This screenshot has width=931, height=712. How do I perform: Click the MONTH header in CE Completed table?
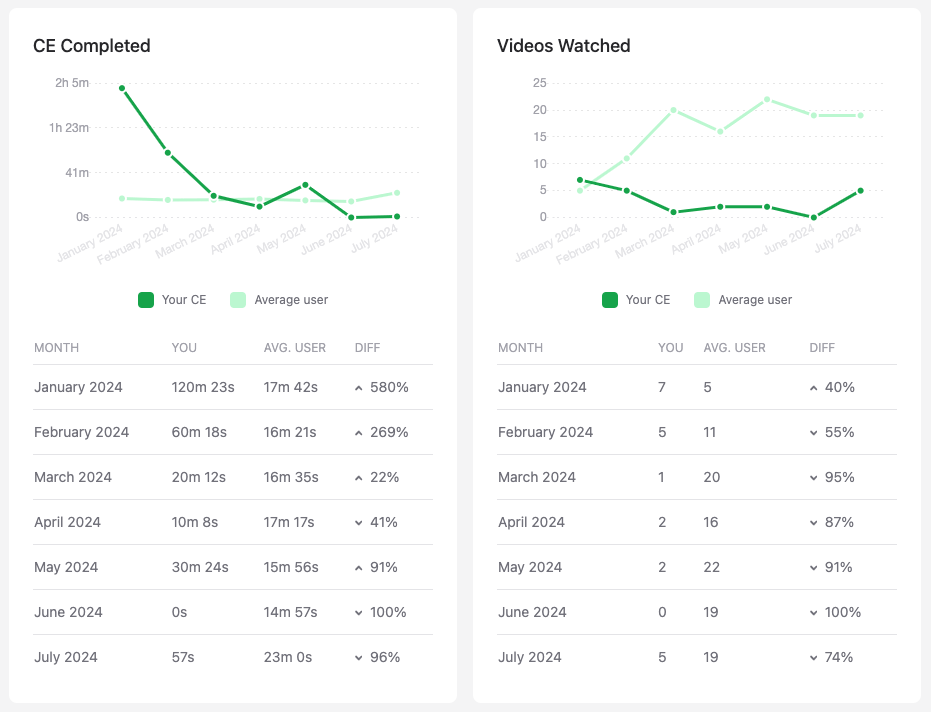coord(56,348)
